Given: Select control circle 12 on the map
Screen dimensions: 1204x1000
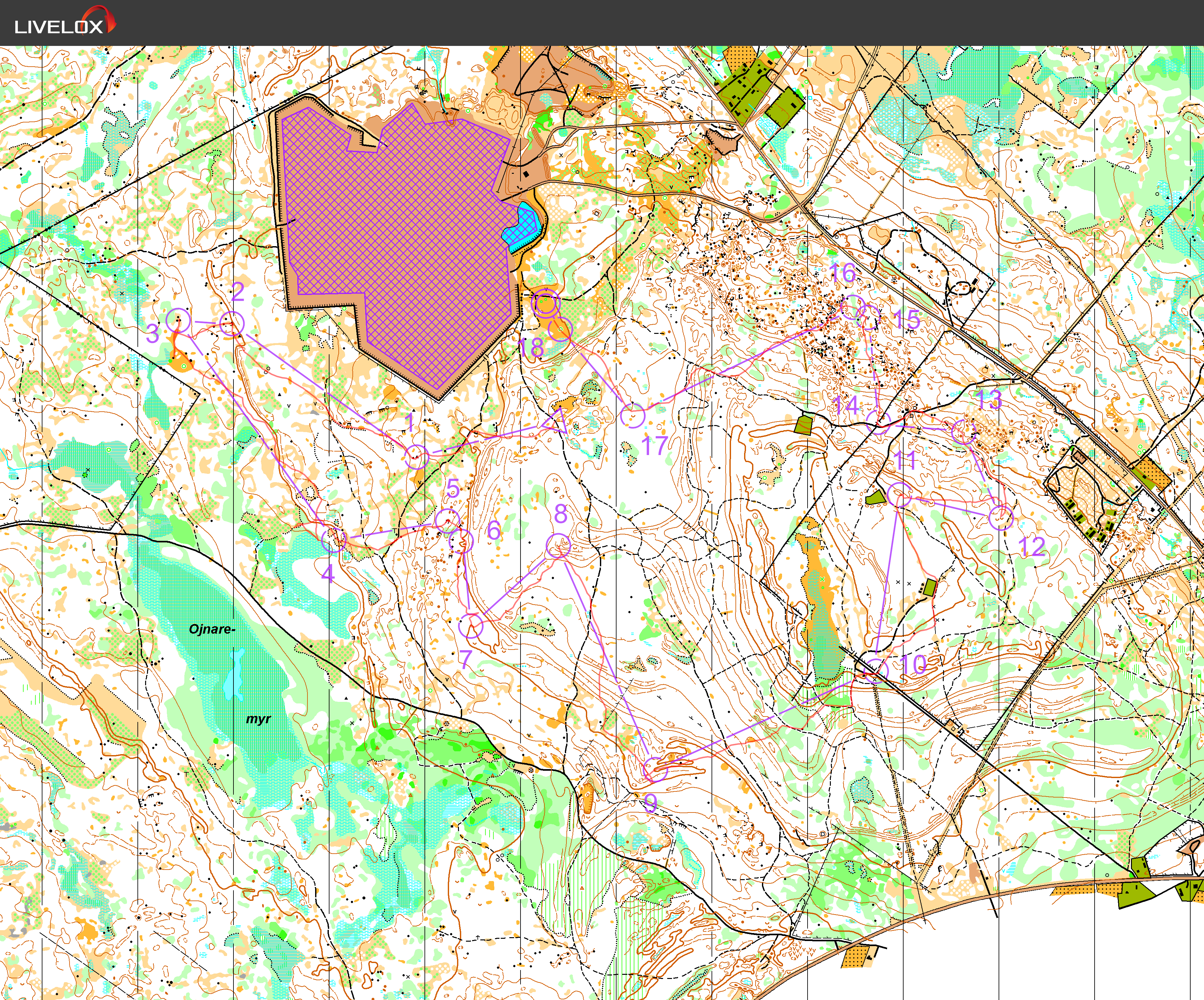Looking at the screenshot, I should pos(1001,518).
